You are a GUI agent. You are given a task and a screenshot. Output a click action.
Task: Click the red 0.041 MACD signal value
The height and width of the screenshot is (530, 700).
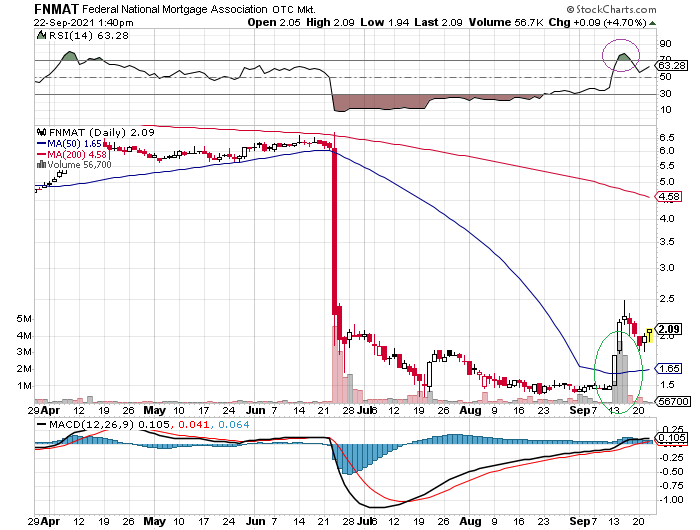(193, 424)
